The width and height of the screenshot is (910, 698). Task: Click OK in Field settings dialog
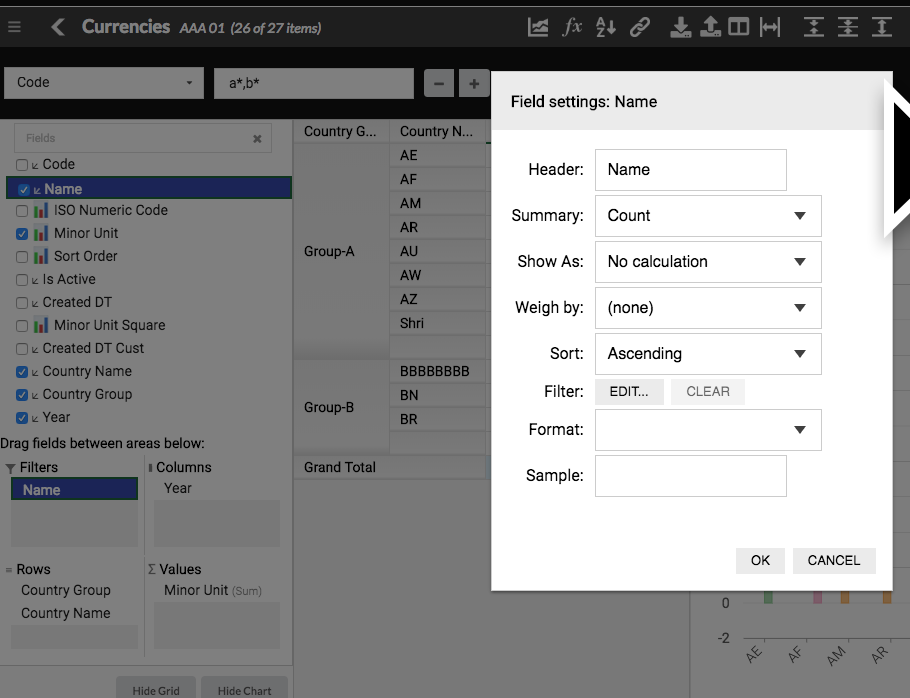[760, 560]
